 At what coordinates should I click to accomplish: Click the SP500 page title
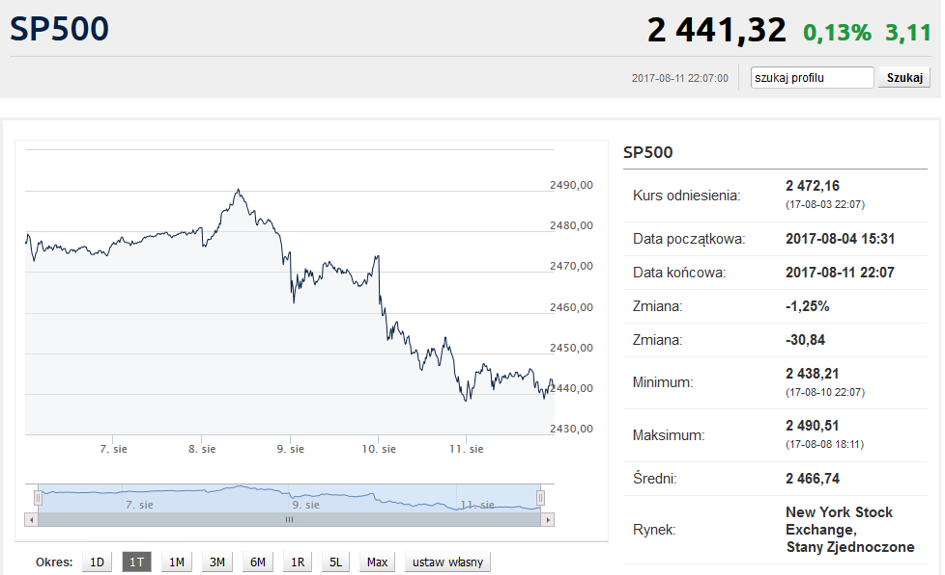59,29
